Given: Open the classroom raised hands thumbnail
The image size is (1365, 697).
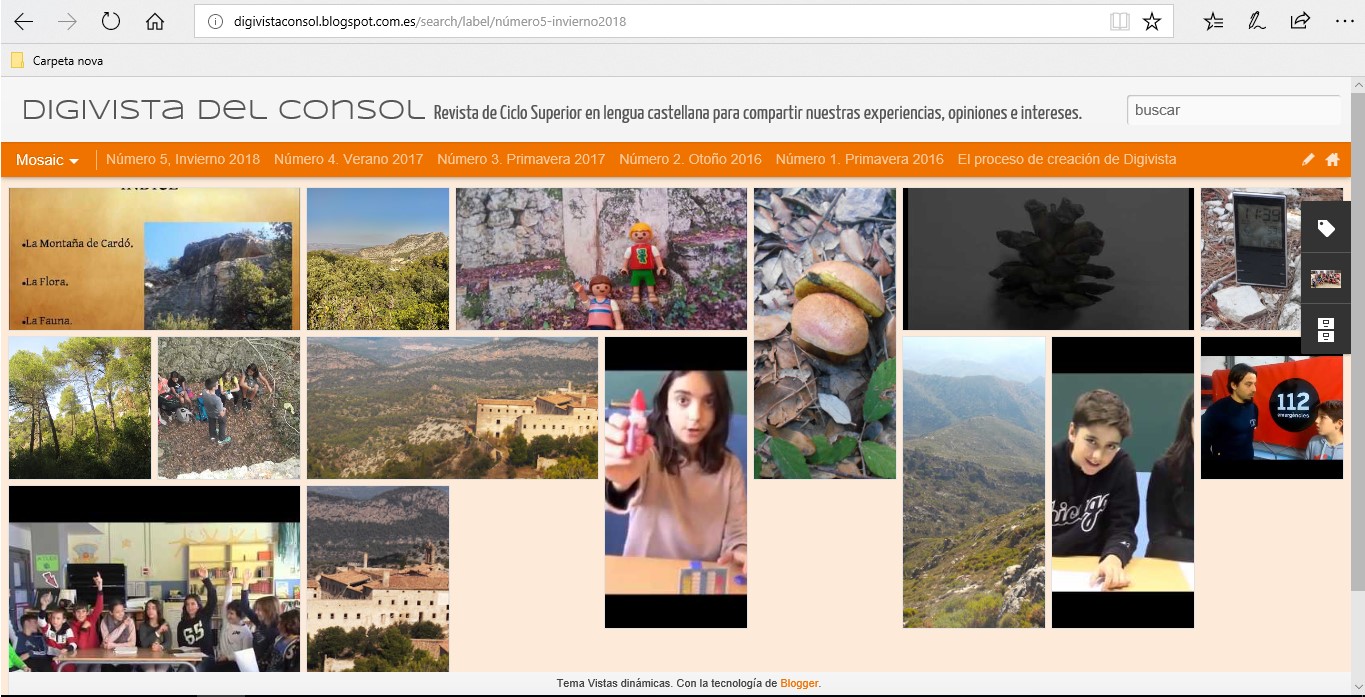Looking at the screenshot, I should (x=154, y=579).
